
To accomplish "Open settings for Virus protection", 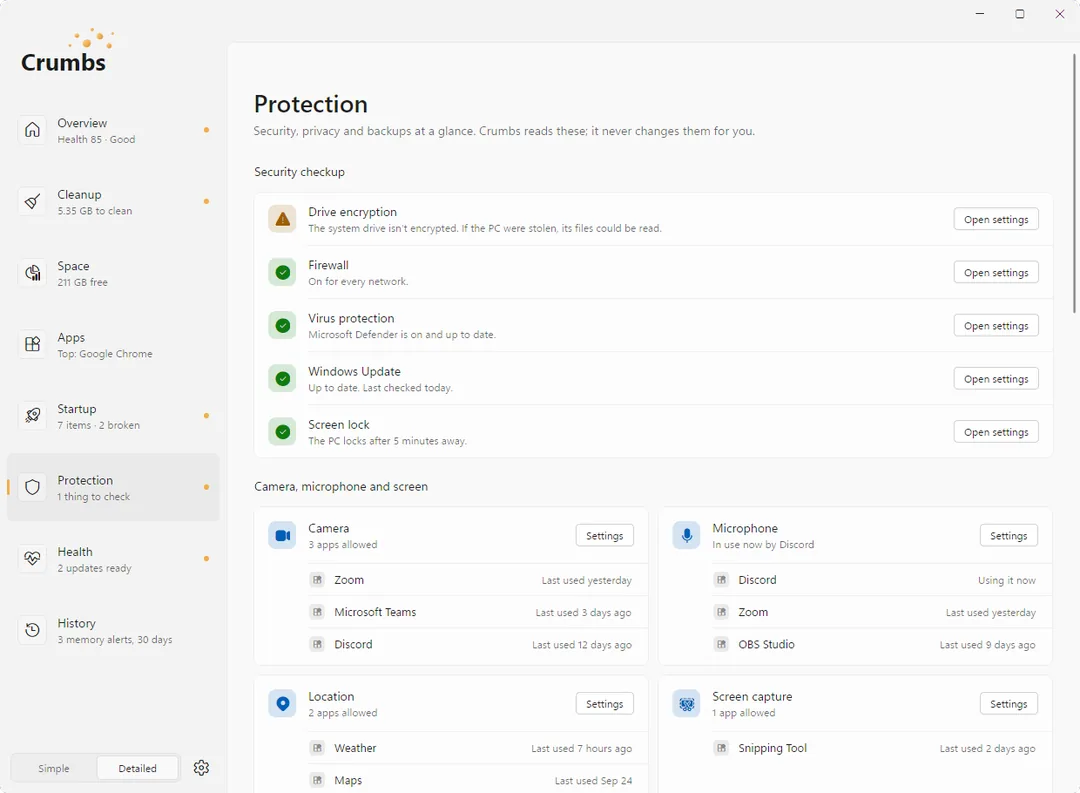I will pyautogui.click(x=996, y=325).
